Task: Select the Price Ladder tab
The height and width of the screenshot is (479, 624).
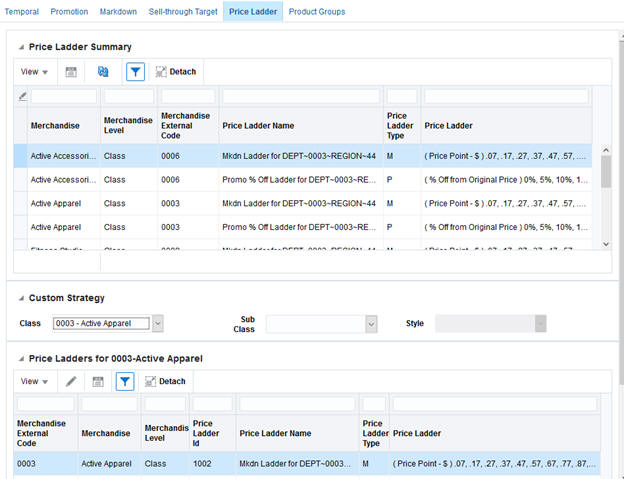Action: pyautogui.click(x=253, y=12)
